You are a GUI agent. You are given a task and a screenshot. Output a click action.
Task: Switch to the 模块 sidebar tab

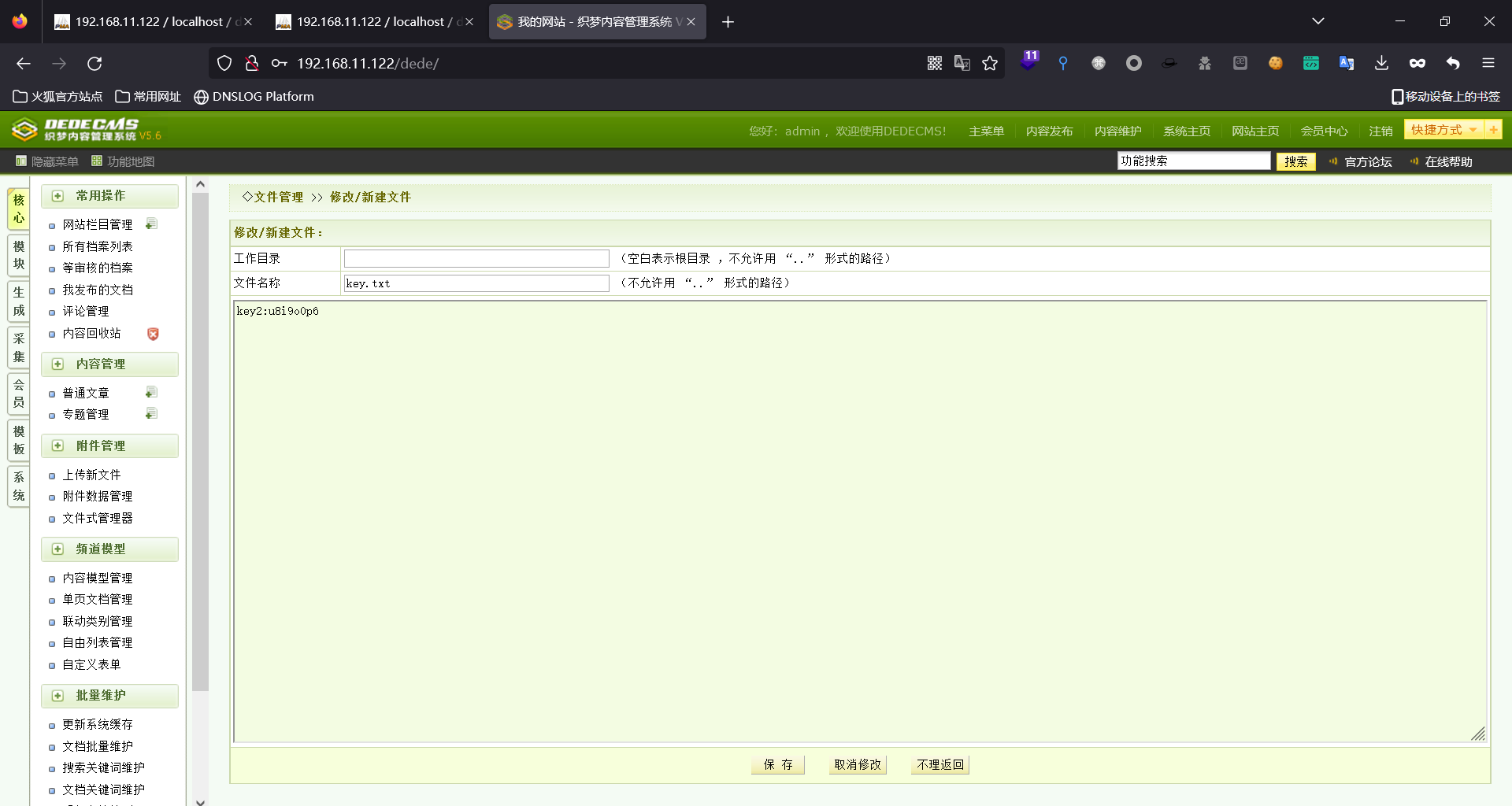tap(19, 255)
